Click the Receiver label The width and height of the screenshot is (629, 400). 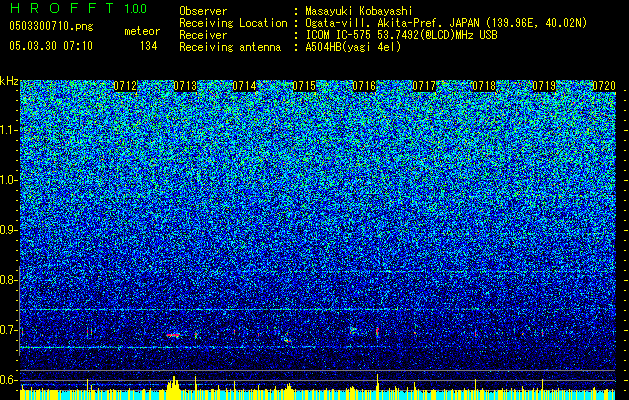203,35
